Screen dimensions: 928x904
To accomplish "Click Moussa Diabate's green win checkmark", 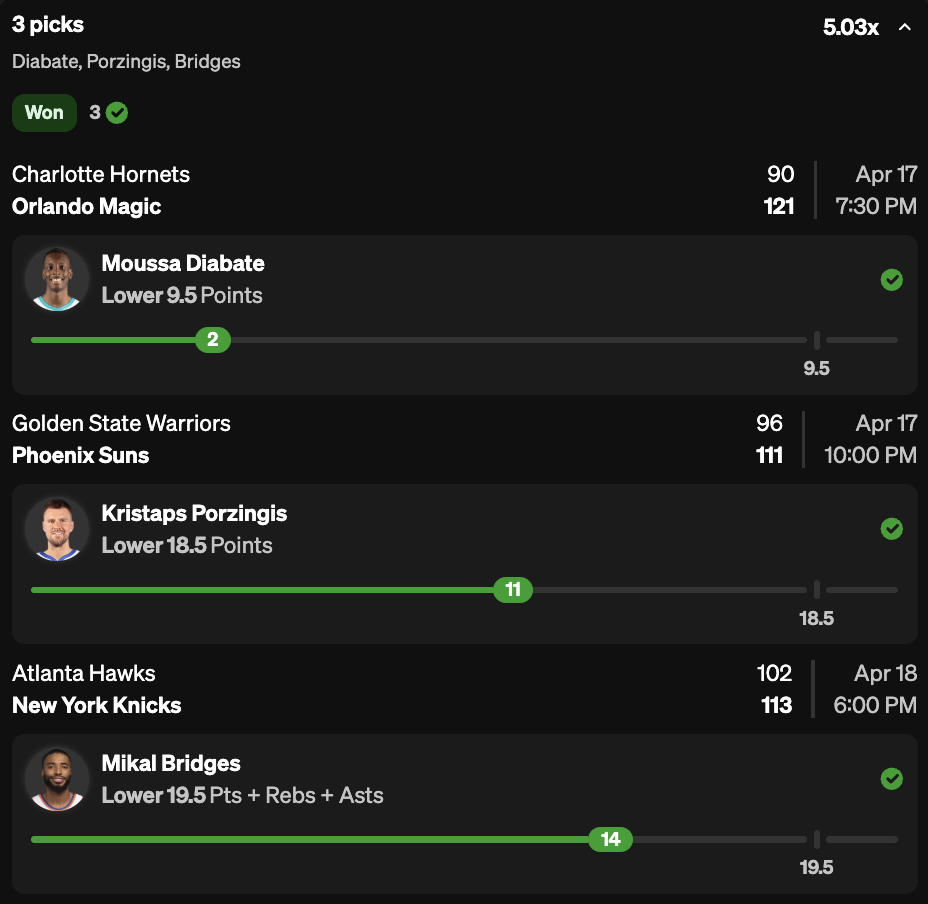I will [892, 280].
